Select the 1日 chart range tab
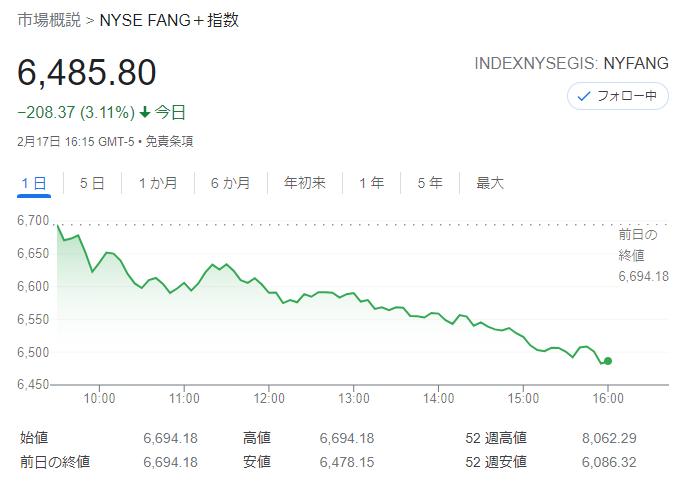 34,183
